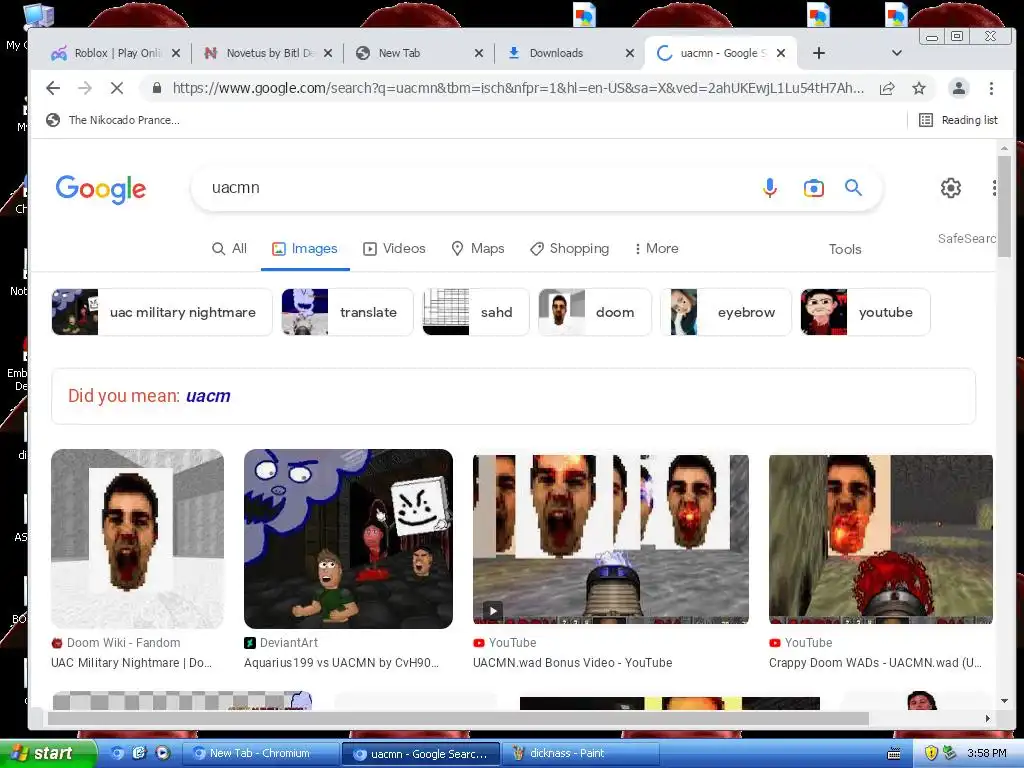
Task: Click the translate suggestion chip
Action: point(347,312)
